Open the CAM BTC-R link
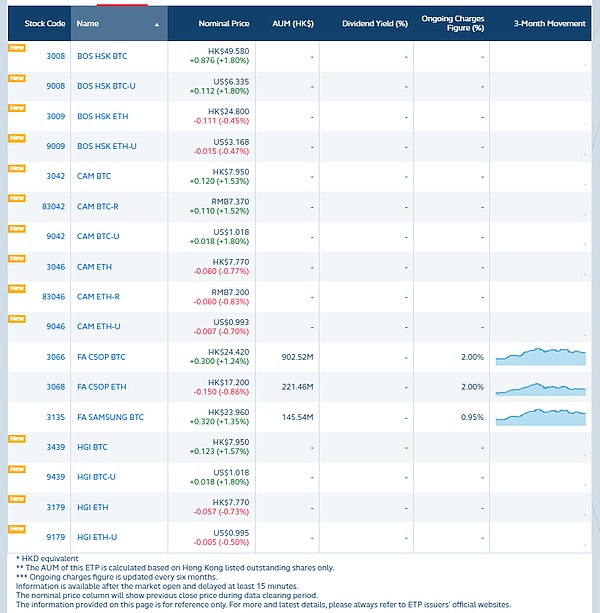This screenshot has height=613, width=600. pyautogui.click(x=99, y=206)
